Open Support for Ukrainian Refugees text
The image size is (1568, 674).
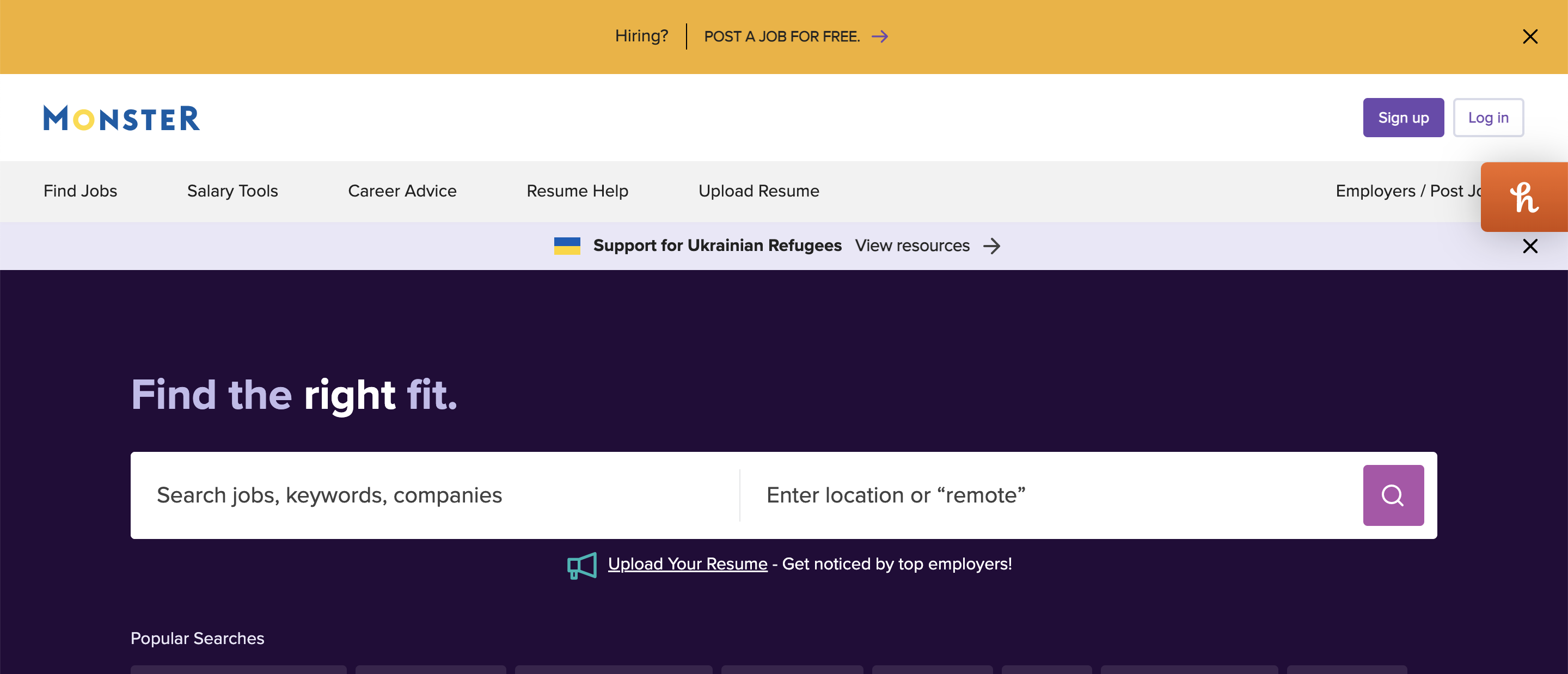(717, 246)
